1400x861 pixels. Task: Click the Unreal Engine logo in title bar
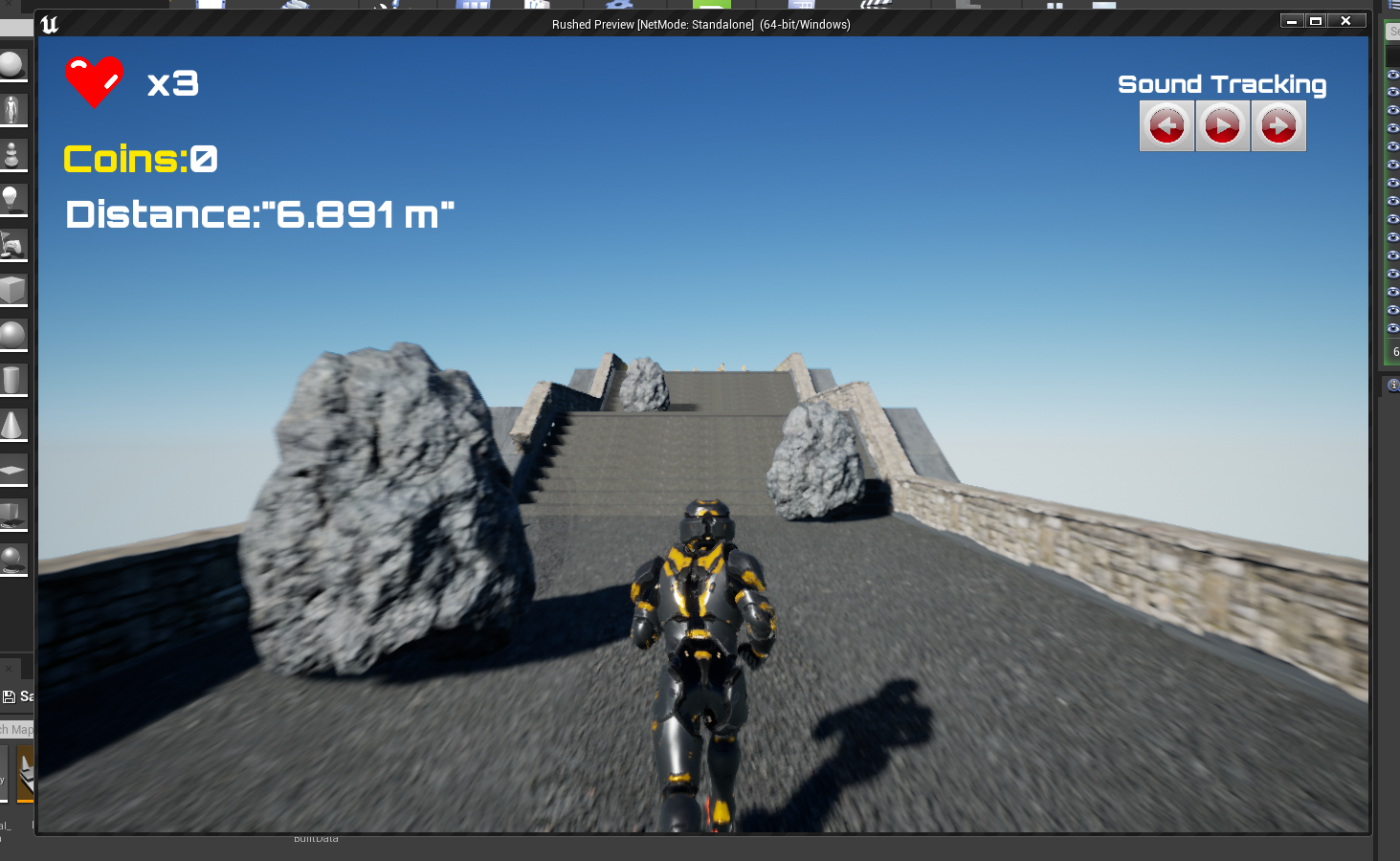(50, 24)
